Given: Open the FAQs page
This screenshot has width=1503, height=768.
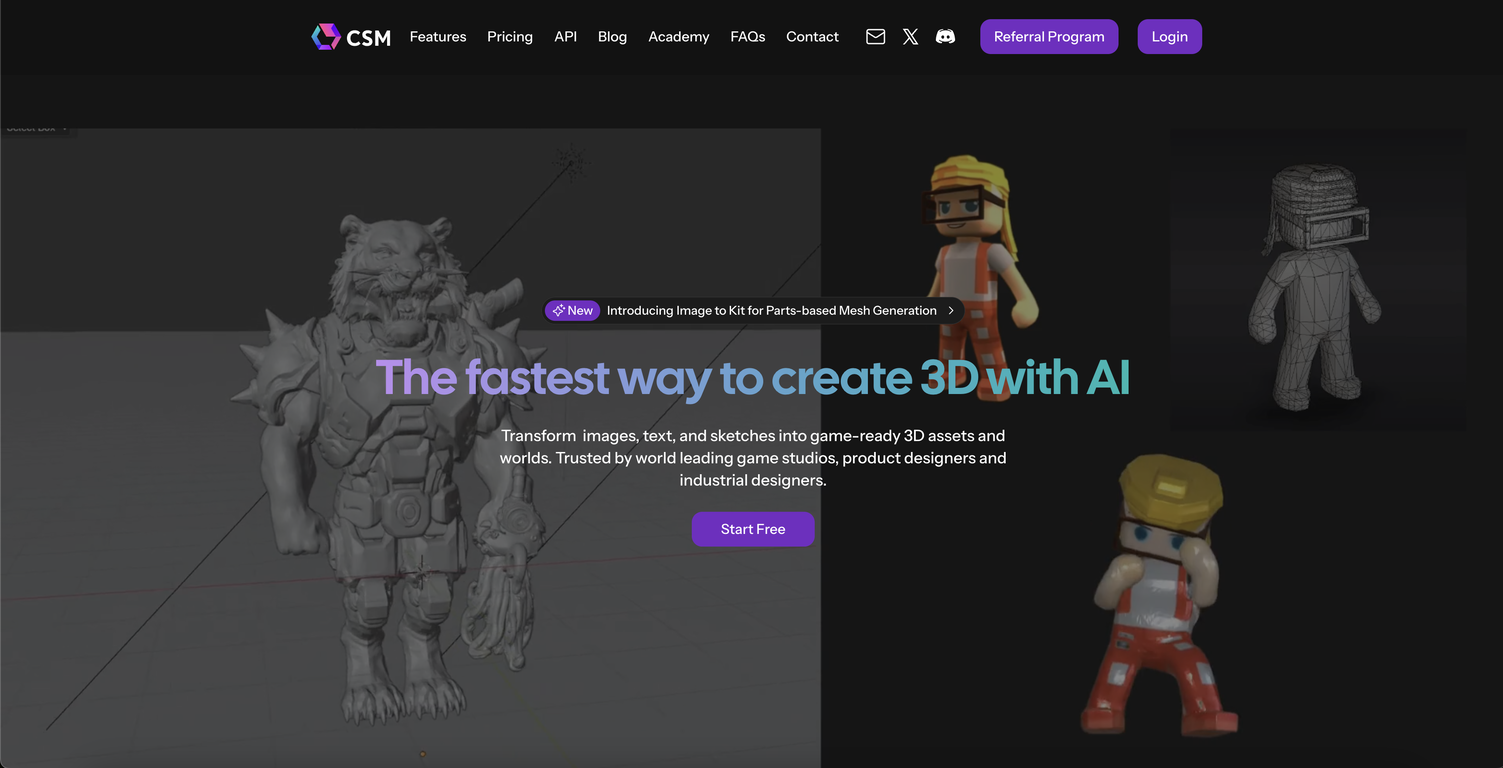Looking at the screenshot, I should pyautogui.click(x=748, y=37).
